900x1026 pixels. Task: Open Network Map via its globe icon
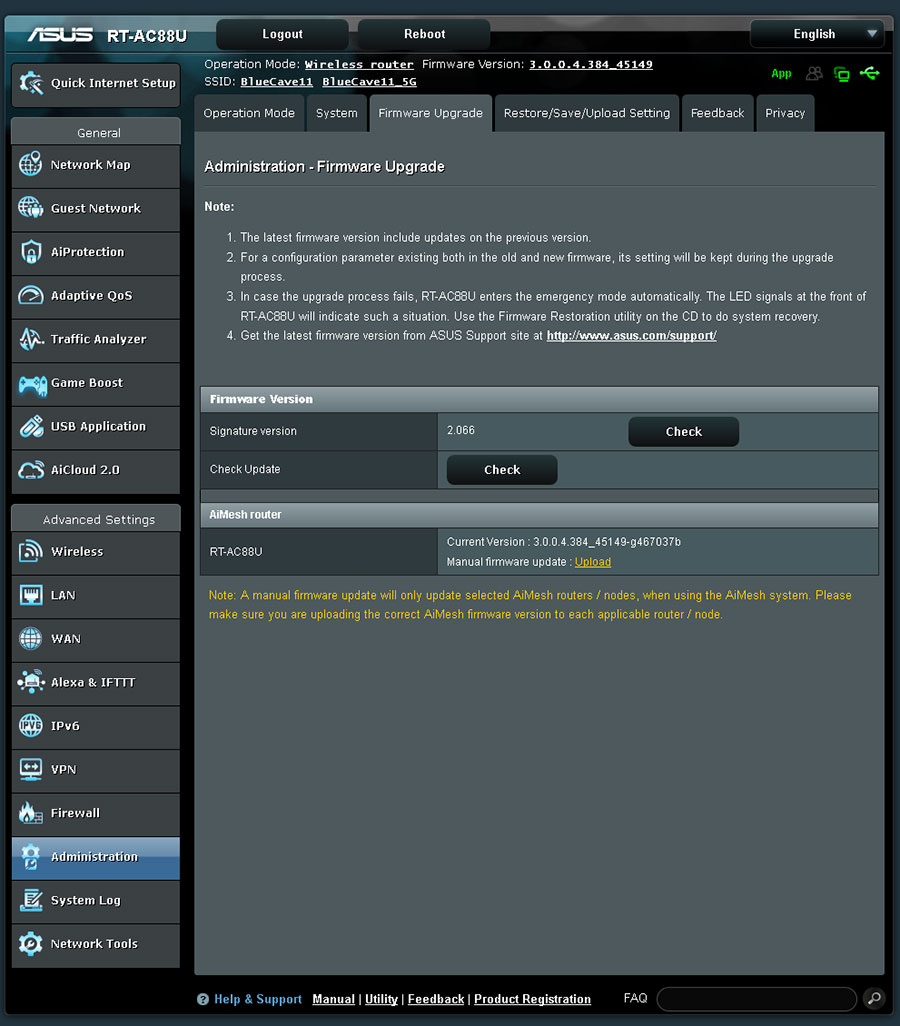[x=31, y=165]
